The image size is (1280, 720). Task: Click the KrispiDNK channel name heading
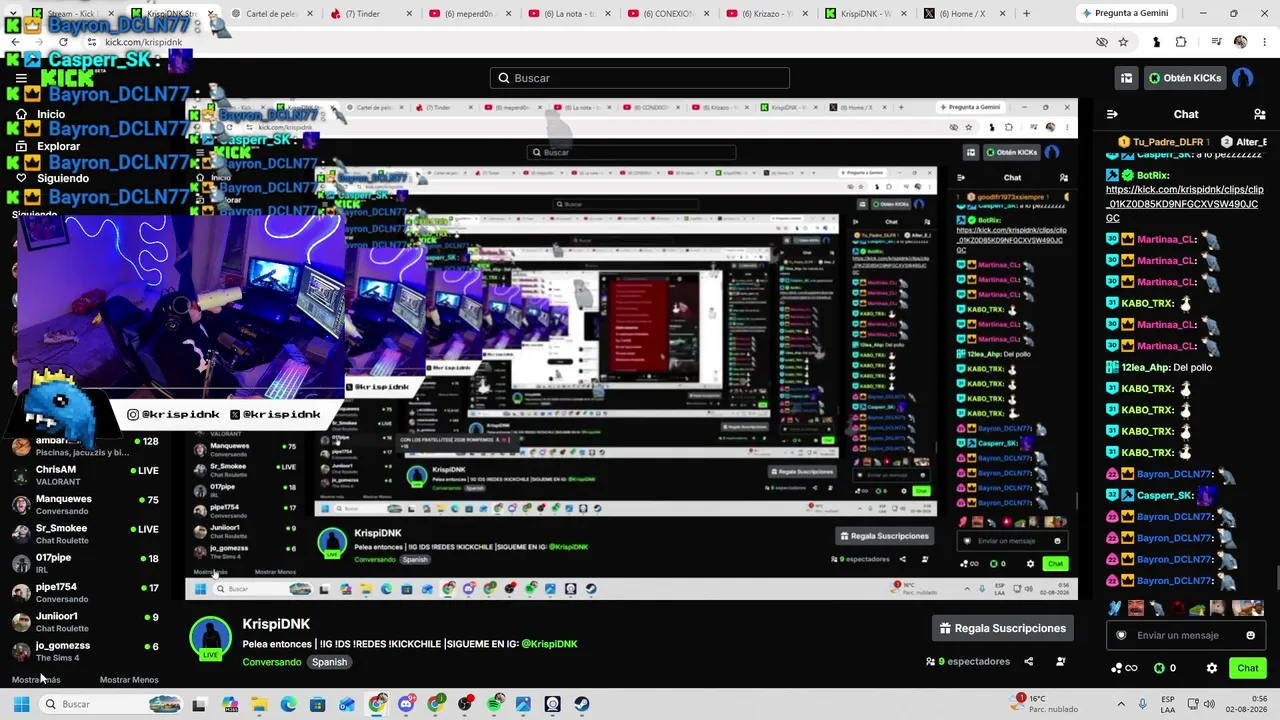[276, 624]
